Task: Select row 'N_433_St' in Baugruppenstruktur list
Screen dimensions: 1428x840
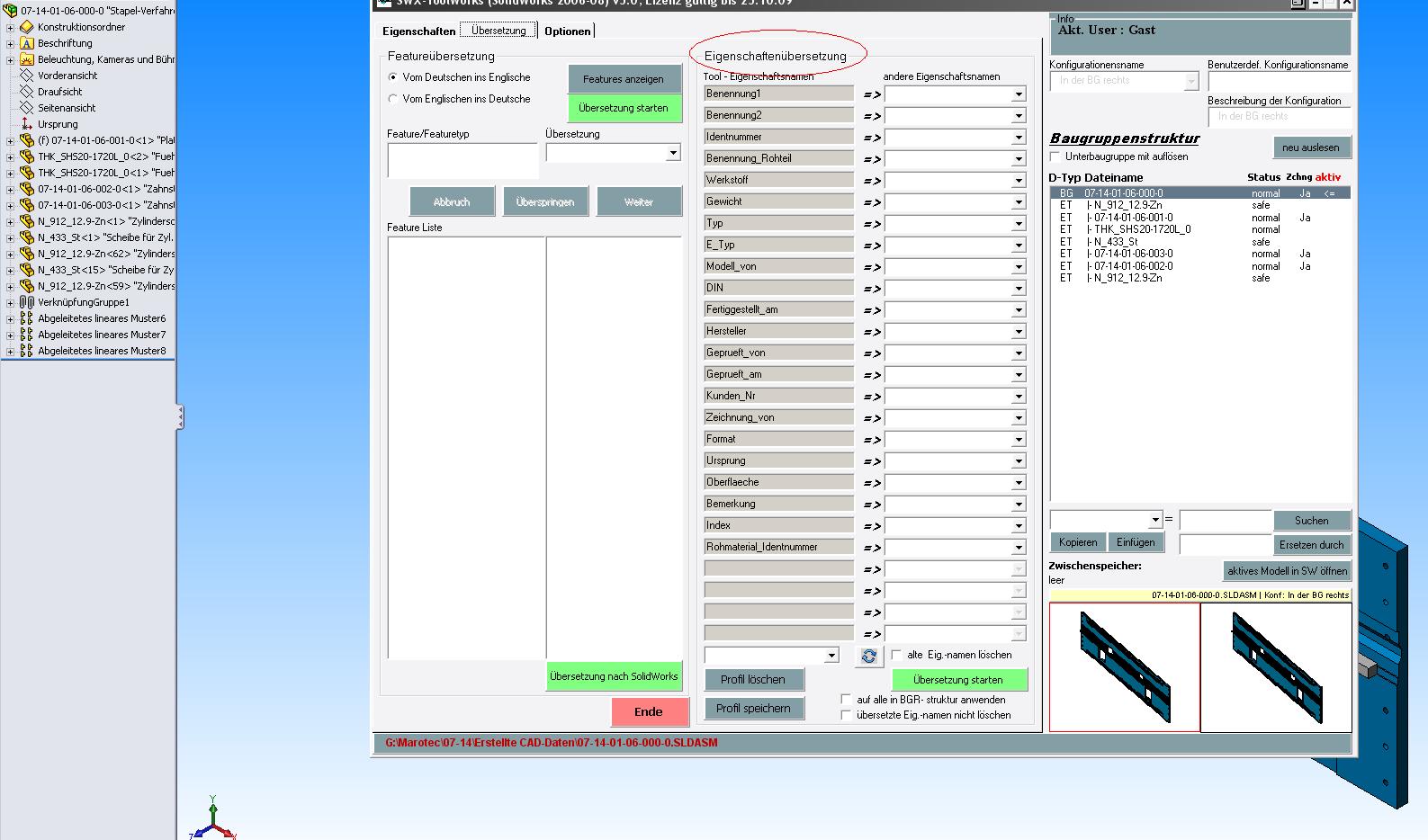Action: coord(1200,242)
